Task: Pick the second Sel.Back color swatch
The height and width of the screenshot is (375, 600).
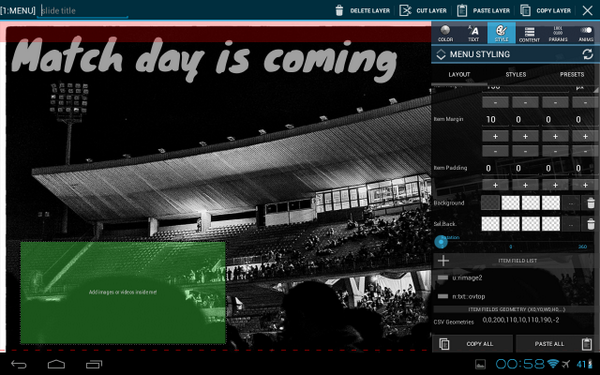Action: point(510,224)
